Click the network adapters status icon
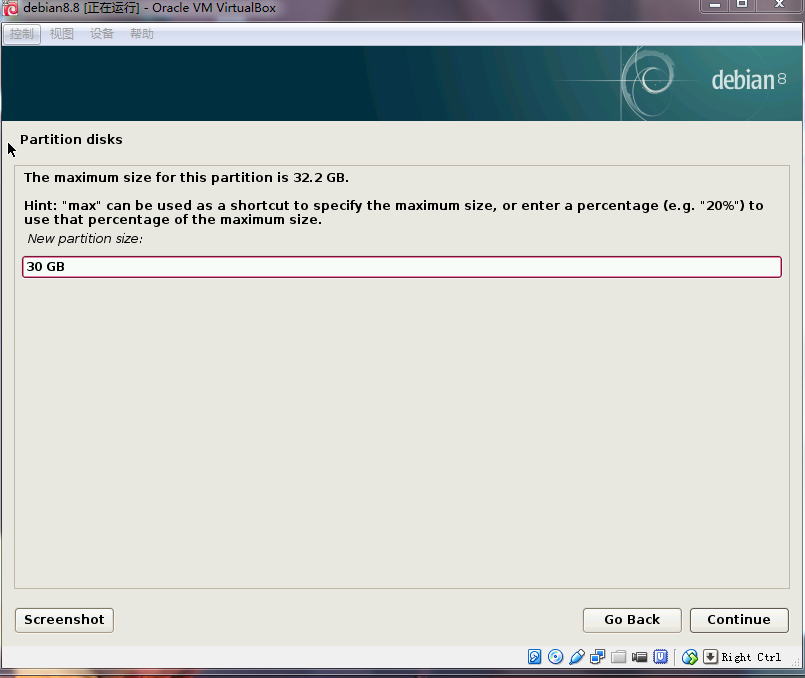805x678 pixels. click(598, 657)
